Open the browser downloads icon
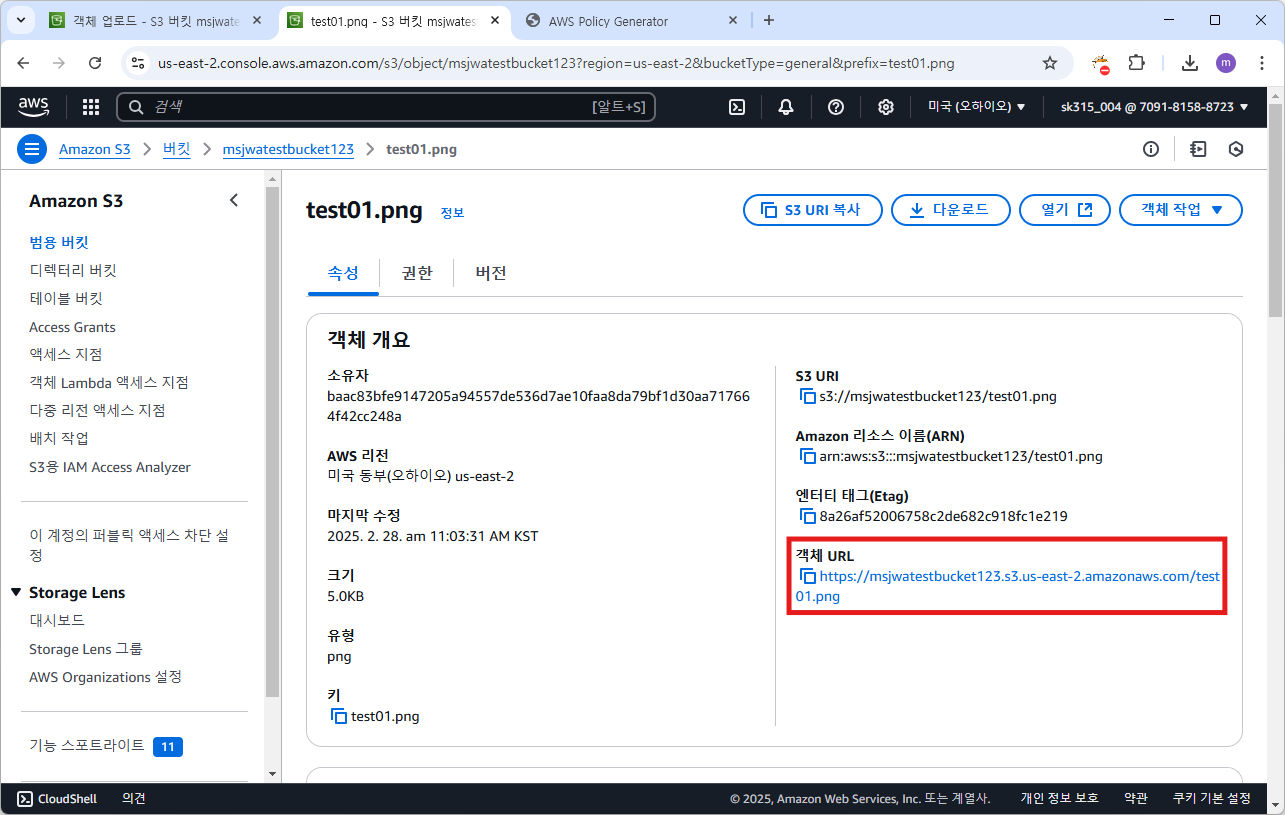 point(1190,63)
